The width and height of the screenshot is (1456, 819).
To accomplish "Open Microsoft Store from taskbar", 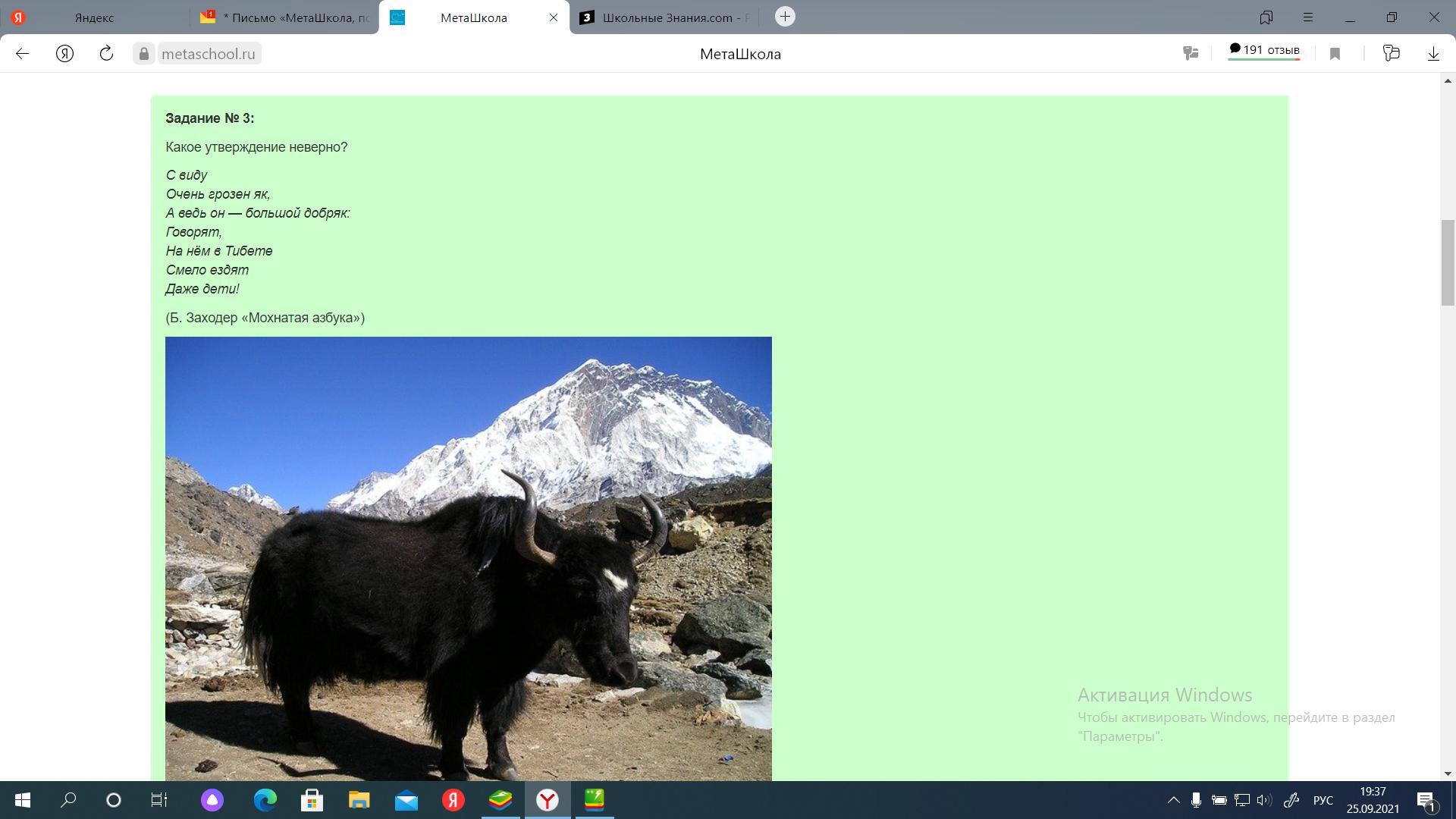I will point(312,800).
